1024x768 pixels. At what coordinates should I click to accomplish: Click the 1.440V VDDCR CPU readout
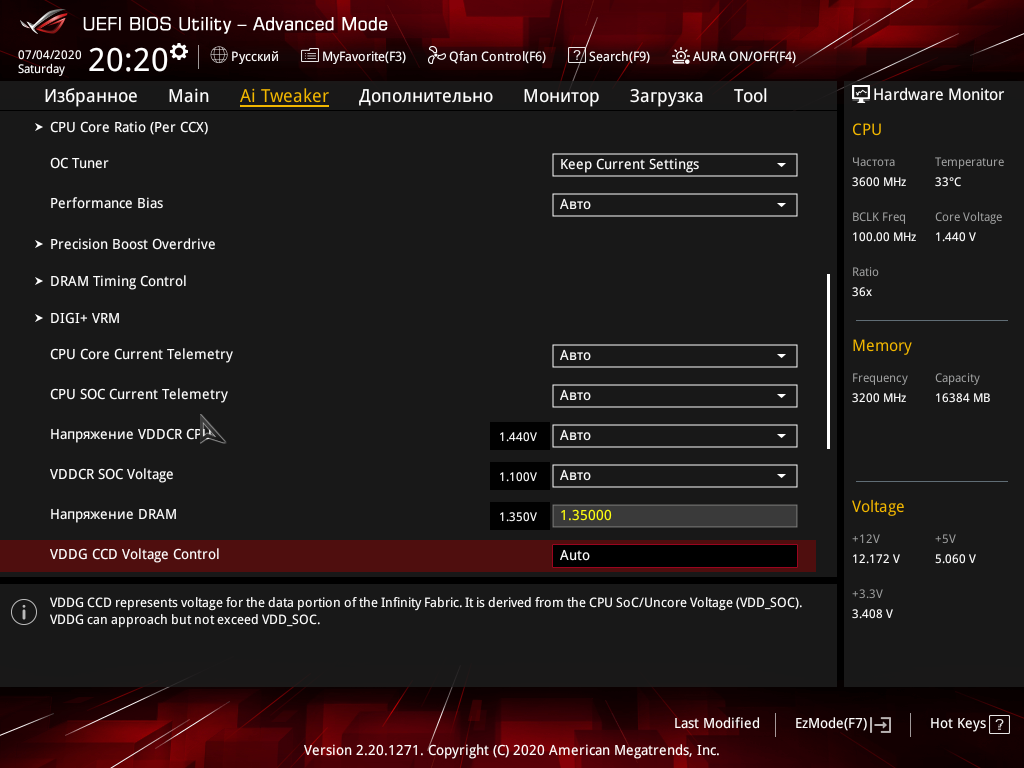pyautogui.click(x=519, y=436)
